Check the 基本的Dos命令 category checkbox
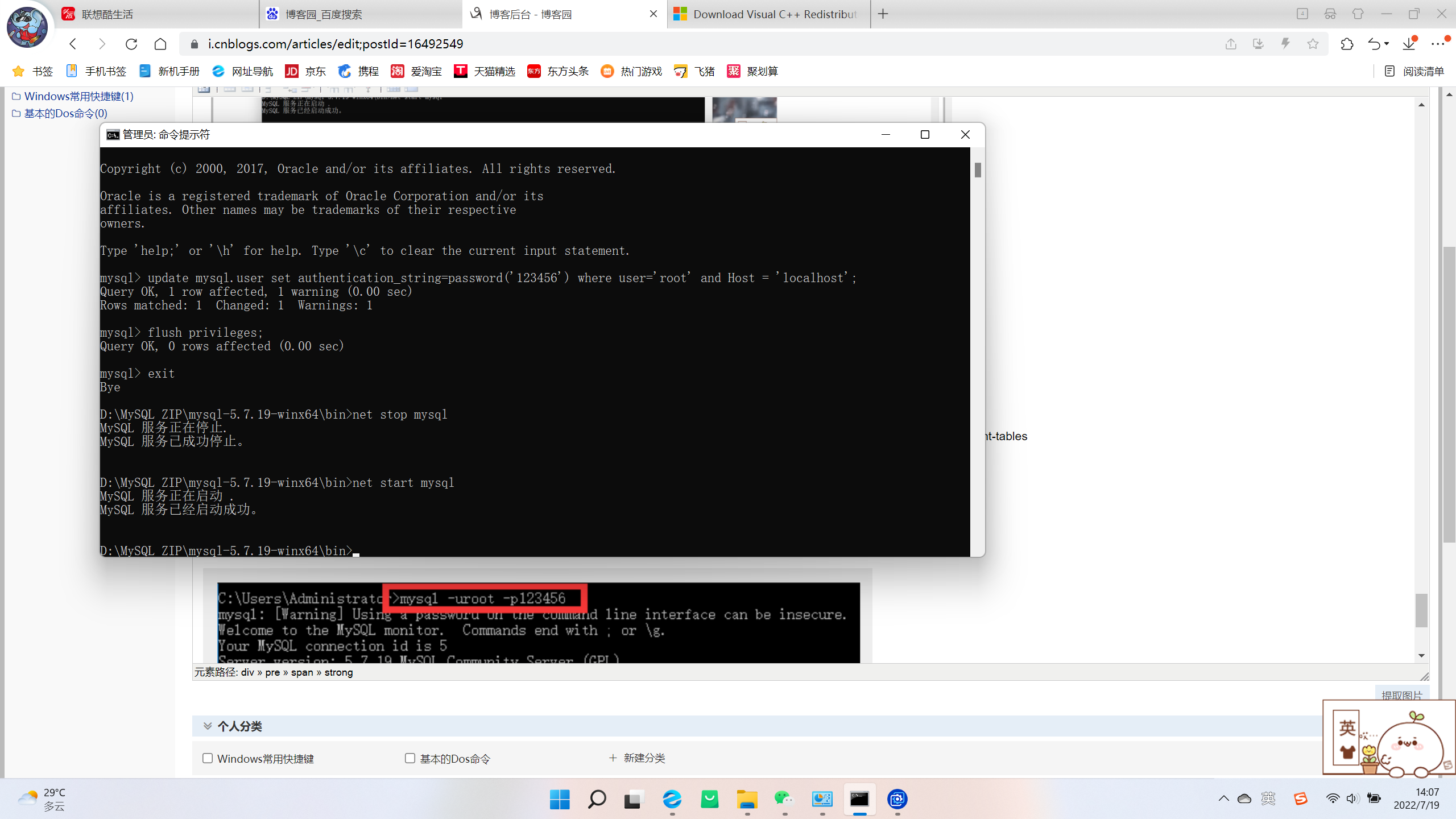The image size is (1456, 819). point(409,758)
